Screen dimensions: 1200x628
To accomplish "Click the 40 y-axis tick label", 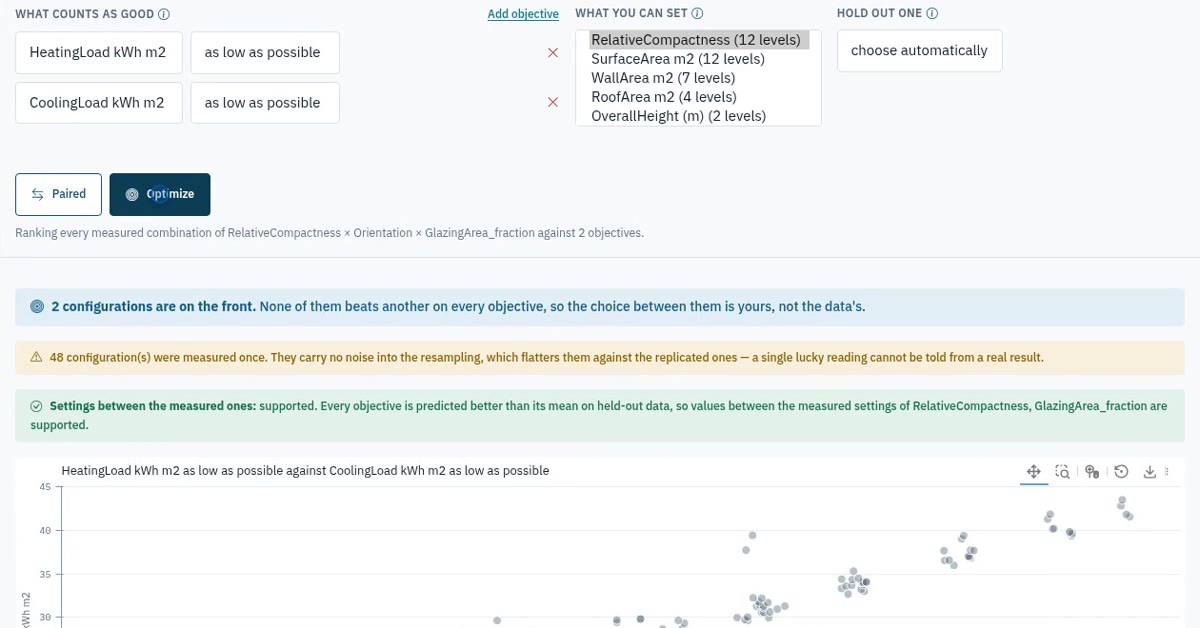I will 45,531.
